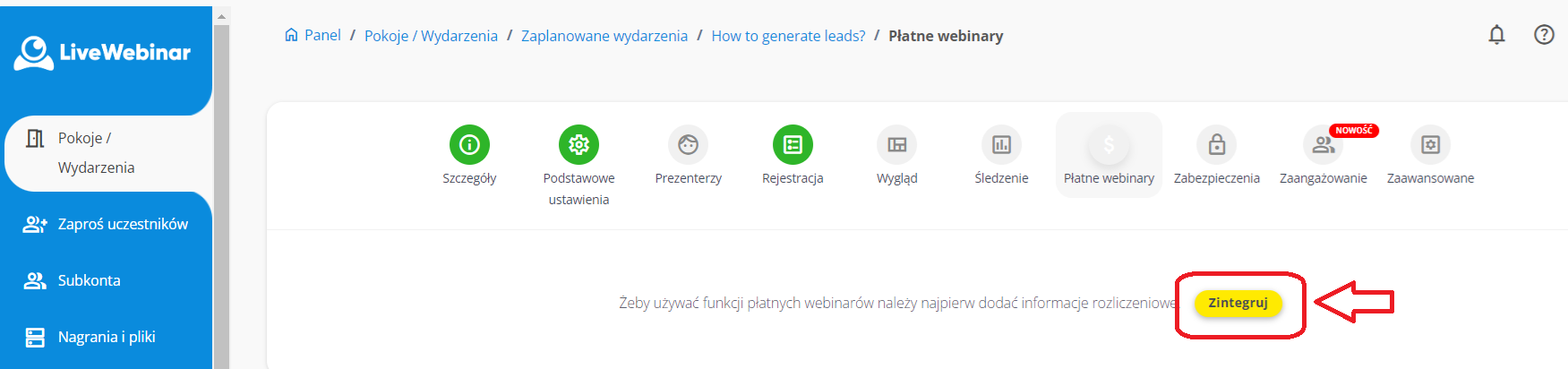
Task: Open the Zaawansowane settings icon
Action: coord(1430,144)
